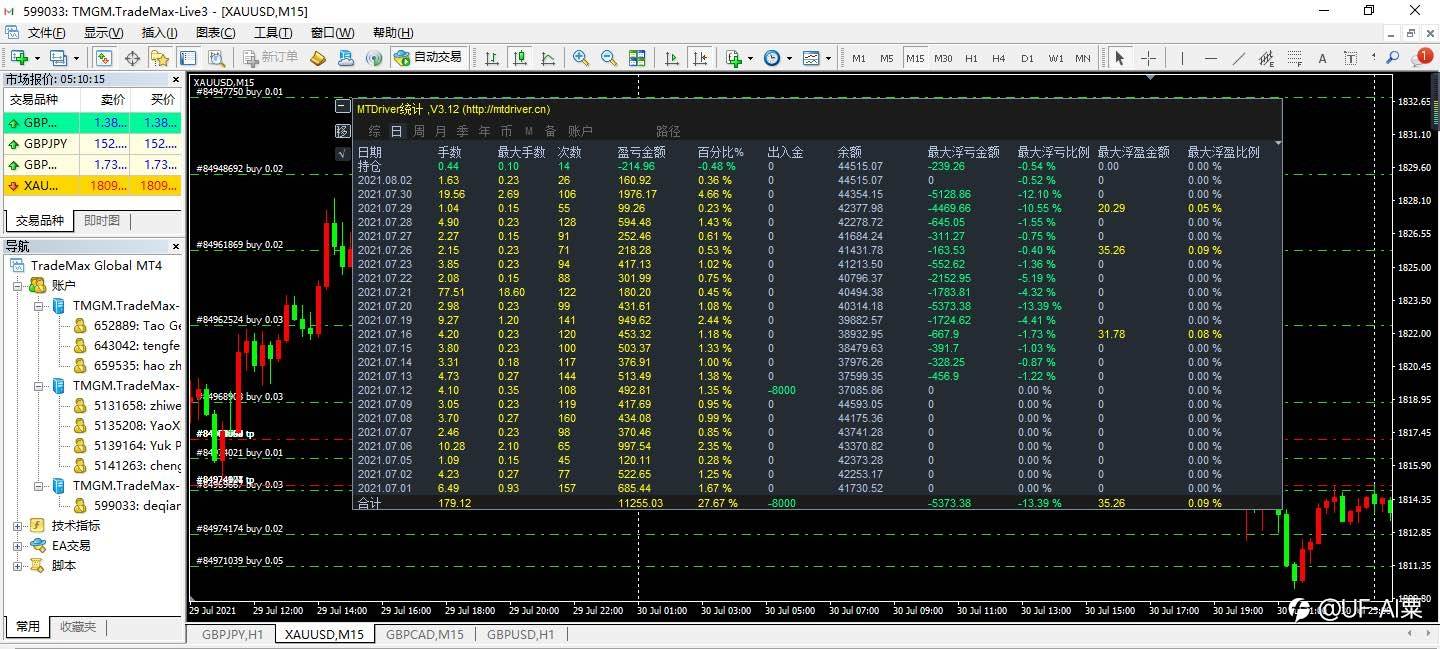Set timeframe to MN
Viewport: 1440px width, 649px height.
[x=1083, y=58]
